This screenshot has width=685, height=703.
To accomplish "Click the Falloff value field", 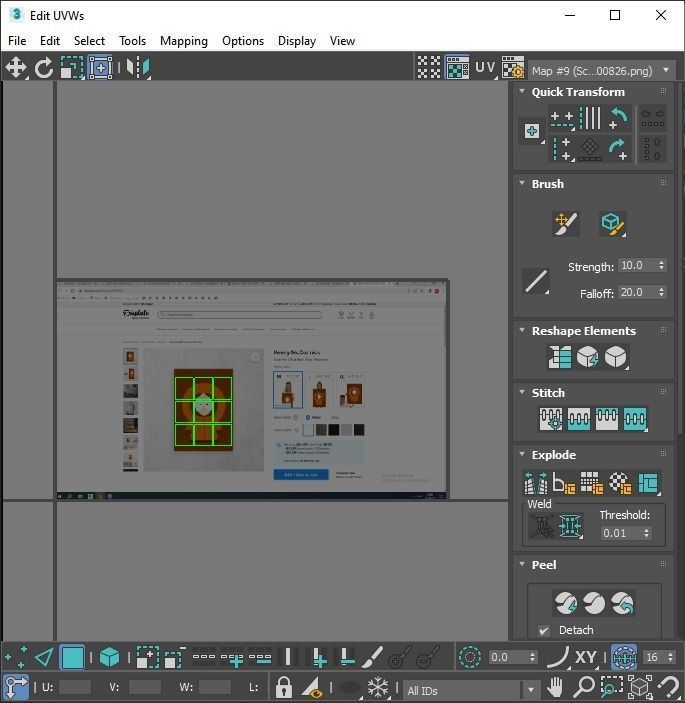I will (x=637, y=292).
